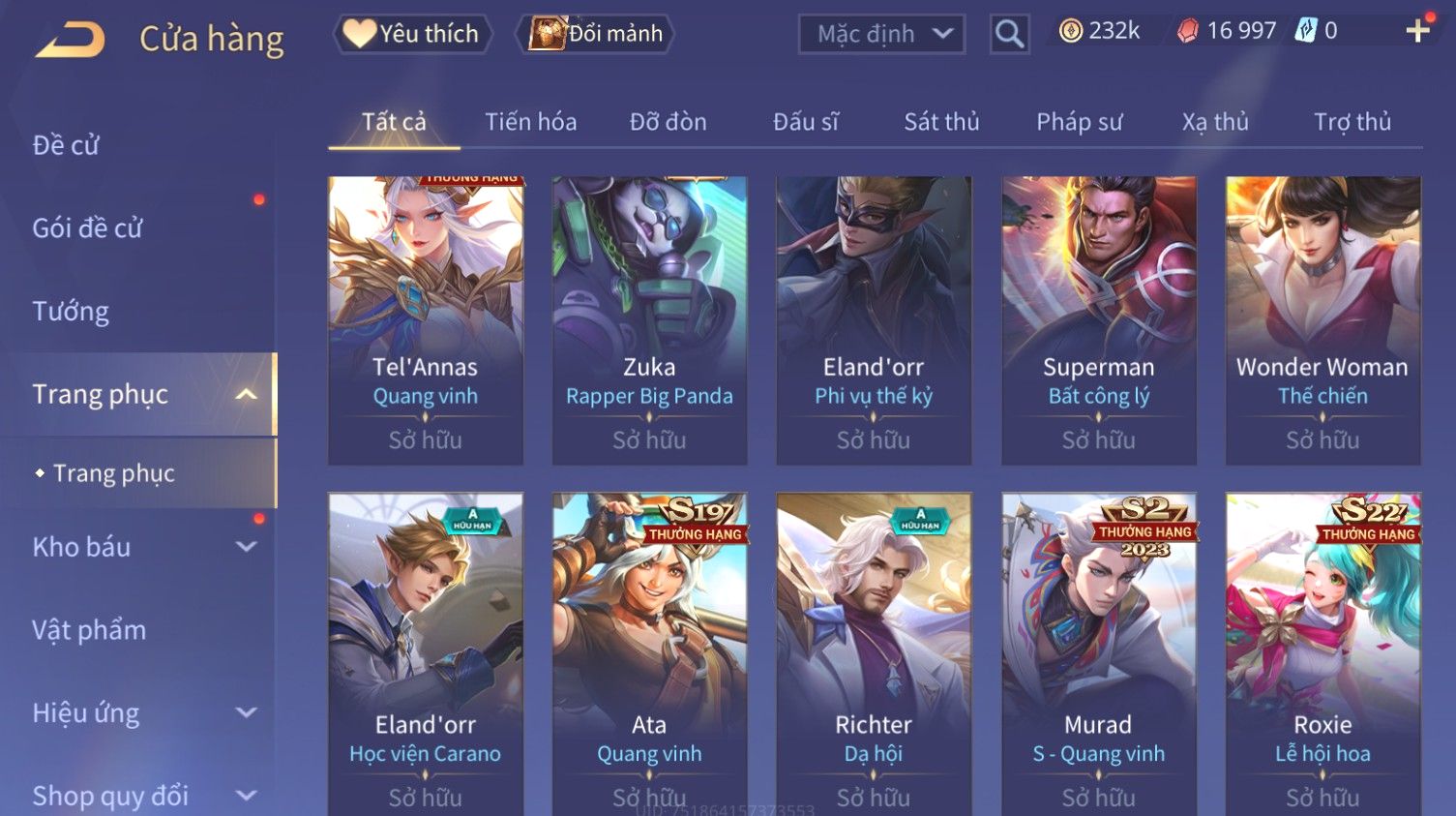Open search with the magnifier icon
1456x816 pixels.
[1009, 34]
